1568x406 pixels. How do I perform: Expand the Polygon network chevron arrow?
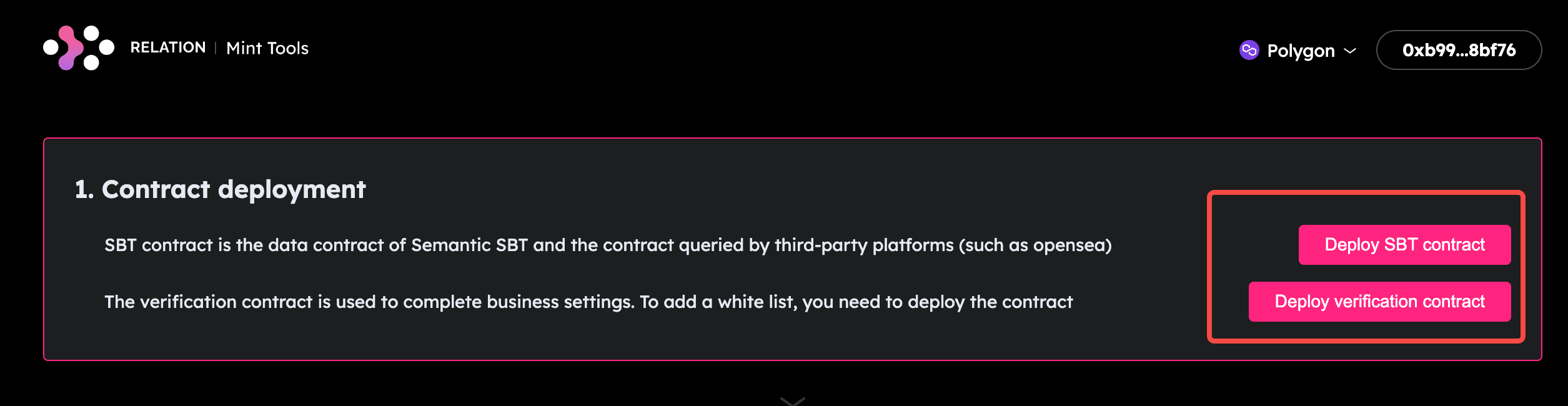coord(1350,51)
